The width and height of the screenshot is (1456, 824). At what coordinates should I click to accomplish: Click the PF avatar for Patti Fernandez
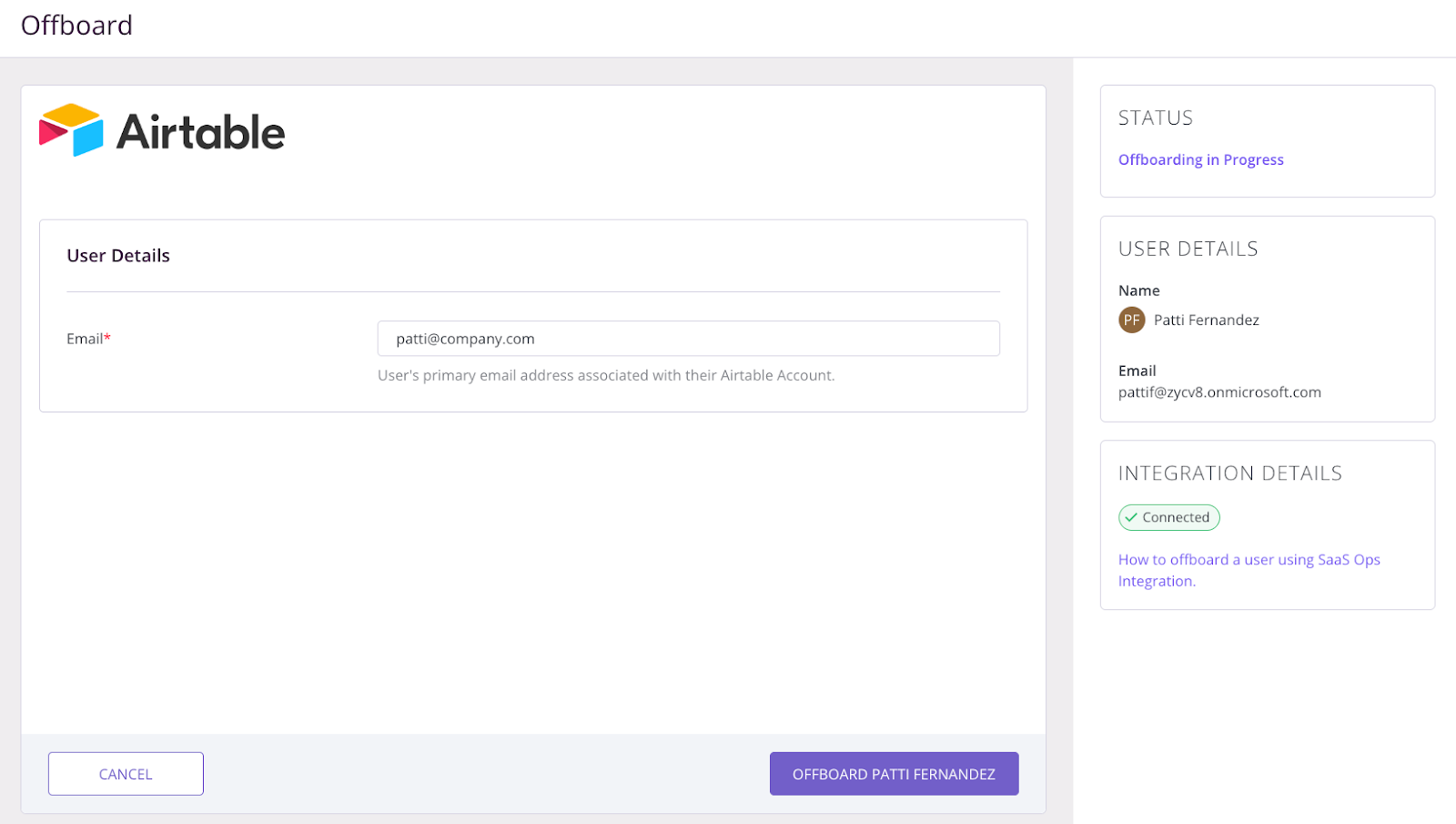click(1131, 320)
